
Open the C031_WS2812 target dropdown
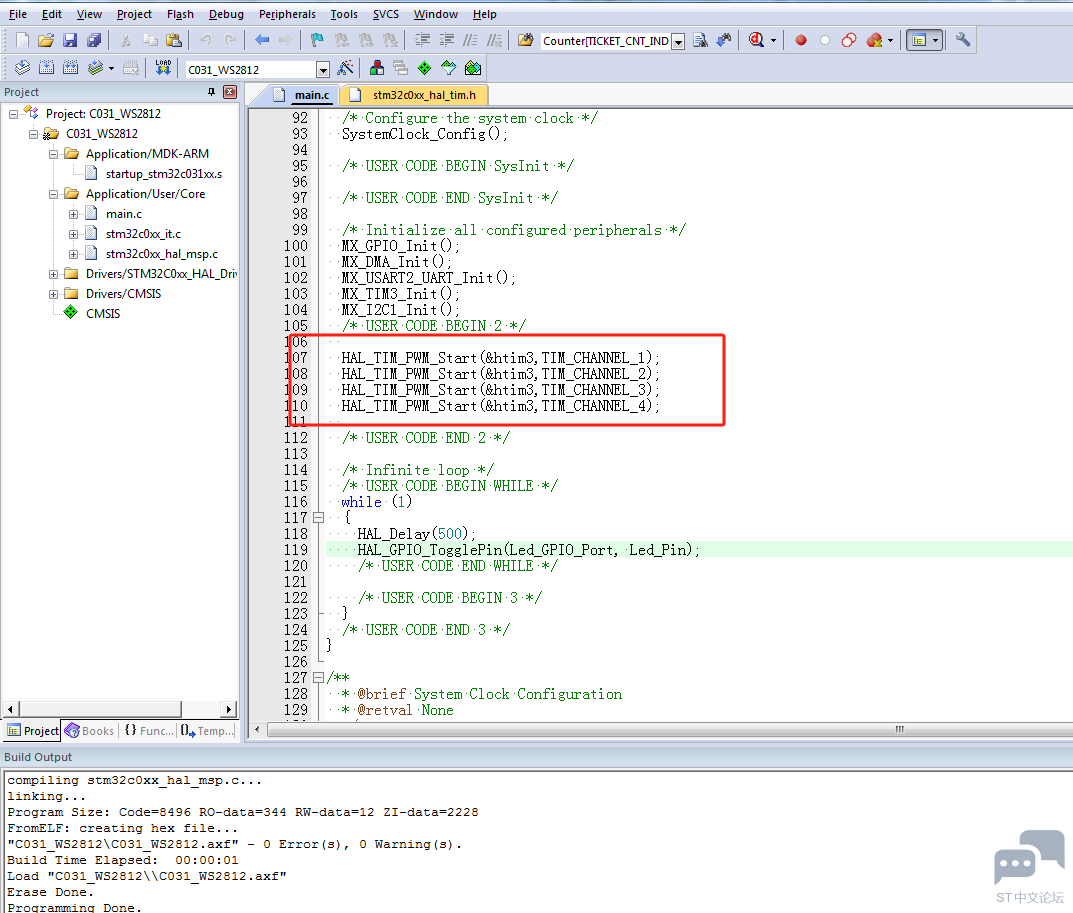[x=323, y=69]
